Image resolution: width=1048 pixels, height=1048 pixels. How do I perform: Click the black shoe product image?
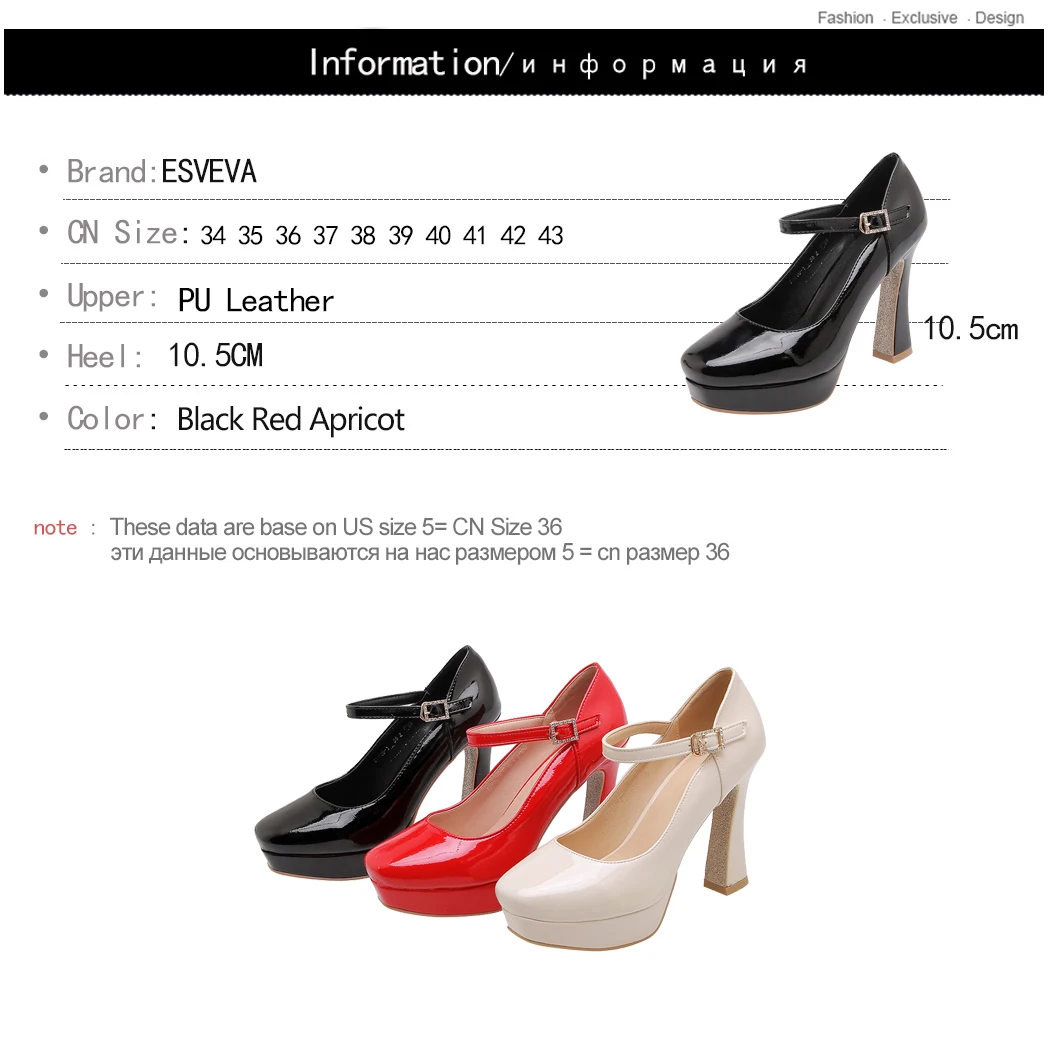coord(804,282)
